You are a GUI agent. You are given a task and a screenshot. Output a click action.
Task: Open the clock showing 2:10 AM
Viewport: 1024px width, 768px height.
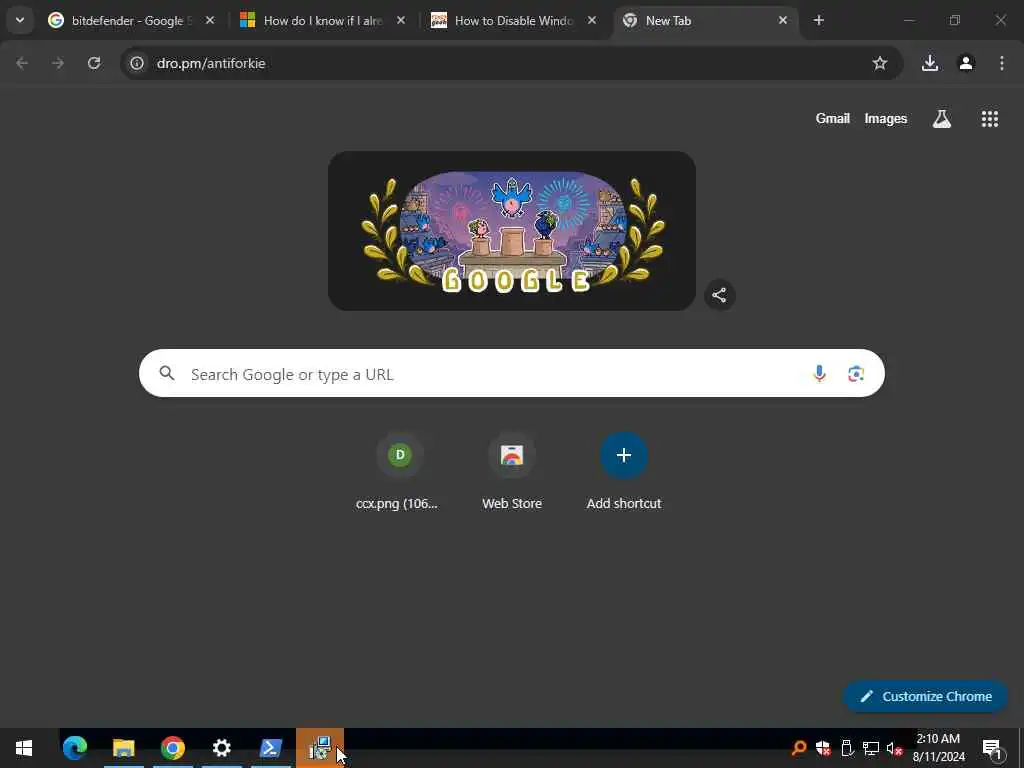(x=938, y=748)
